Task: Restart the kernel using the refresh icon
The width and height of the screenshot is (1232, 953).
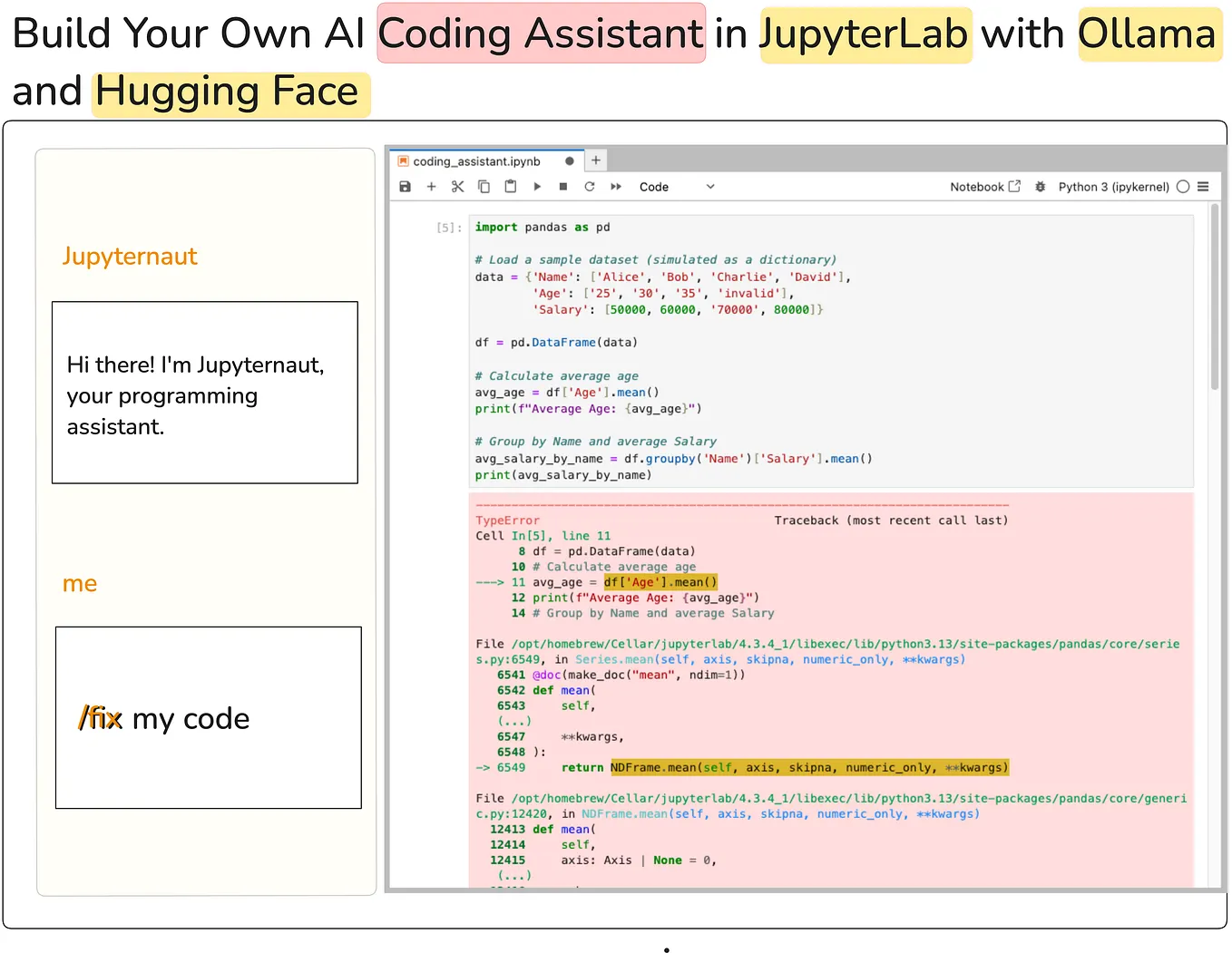Action: click(590, 186)
